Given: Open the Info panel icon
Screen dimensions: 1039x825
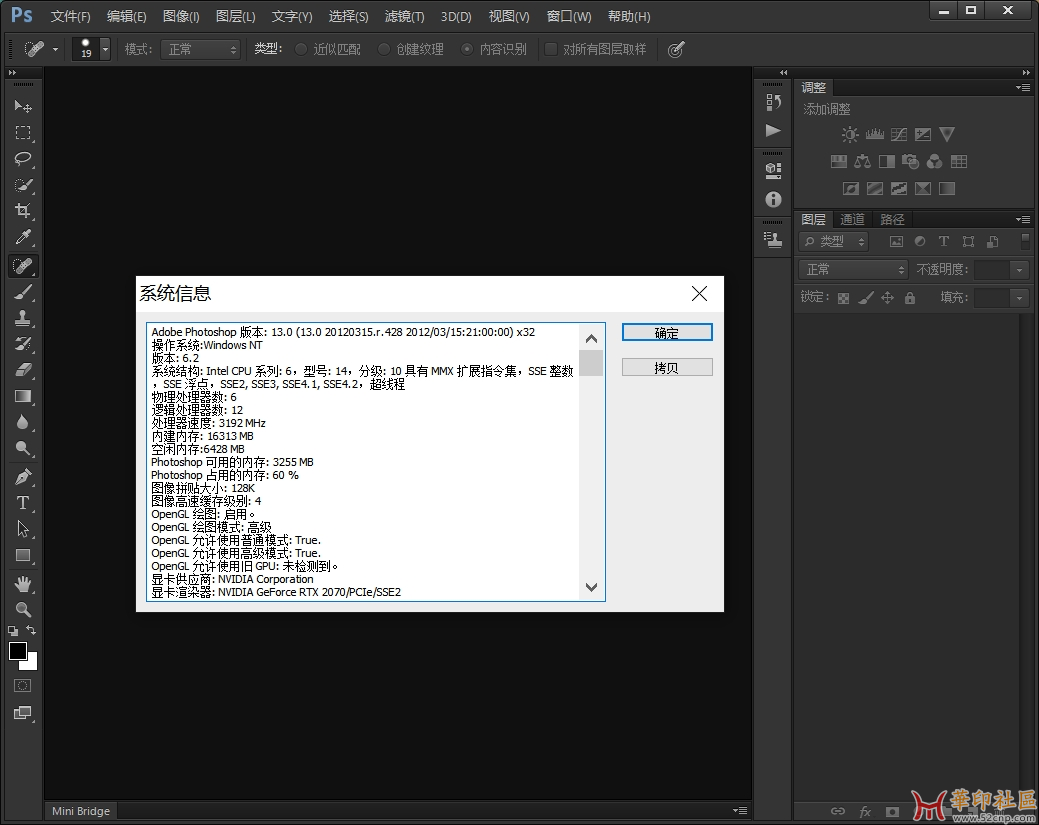Looking at the screenshot, I should pos(773,199).
